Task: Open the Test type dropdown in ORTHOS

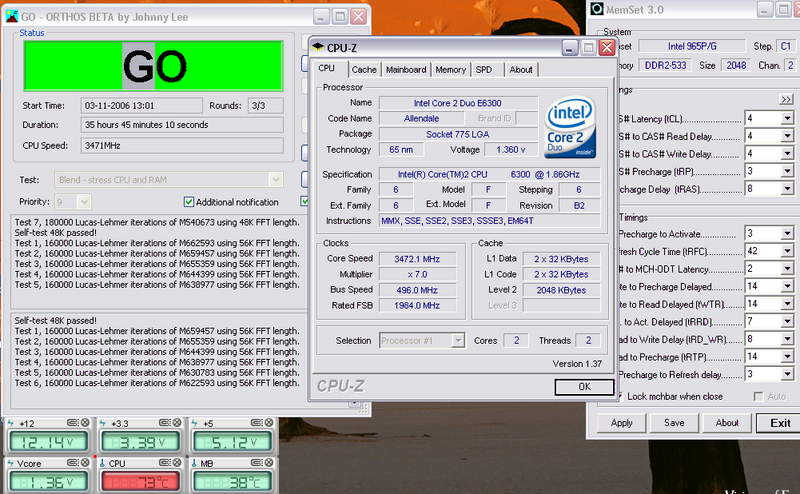Action: (x=276, y=180)
